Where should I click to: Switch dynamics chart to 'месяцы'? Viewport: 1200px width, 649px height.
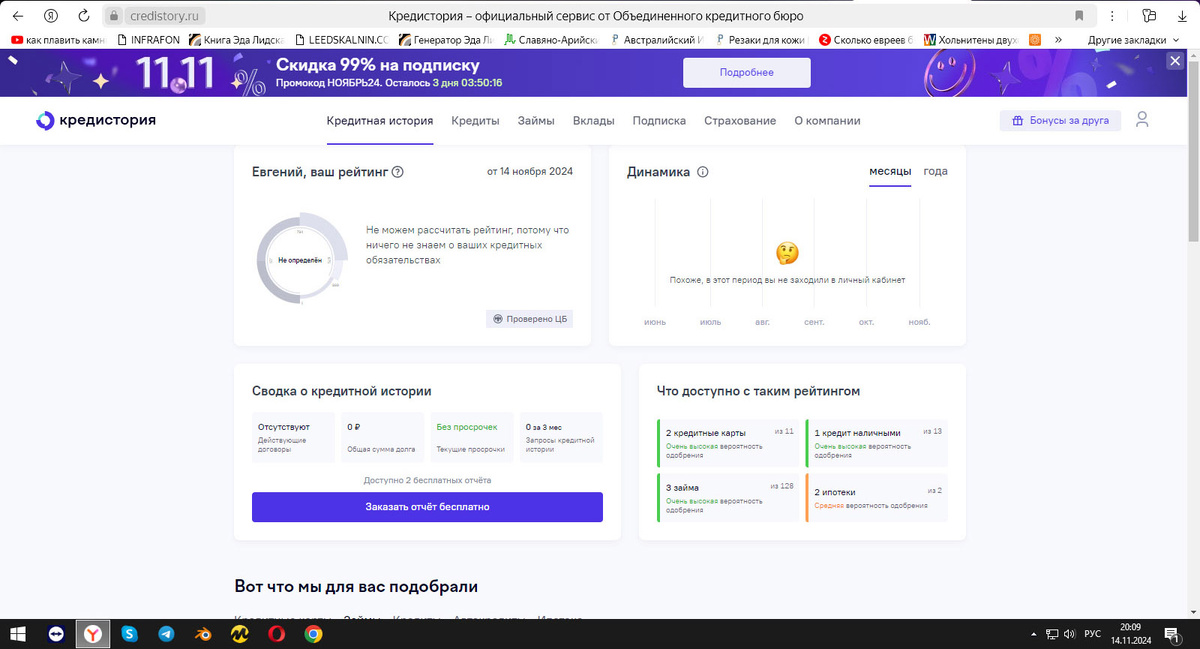click(890, 171)
